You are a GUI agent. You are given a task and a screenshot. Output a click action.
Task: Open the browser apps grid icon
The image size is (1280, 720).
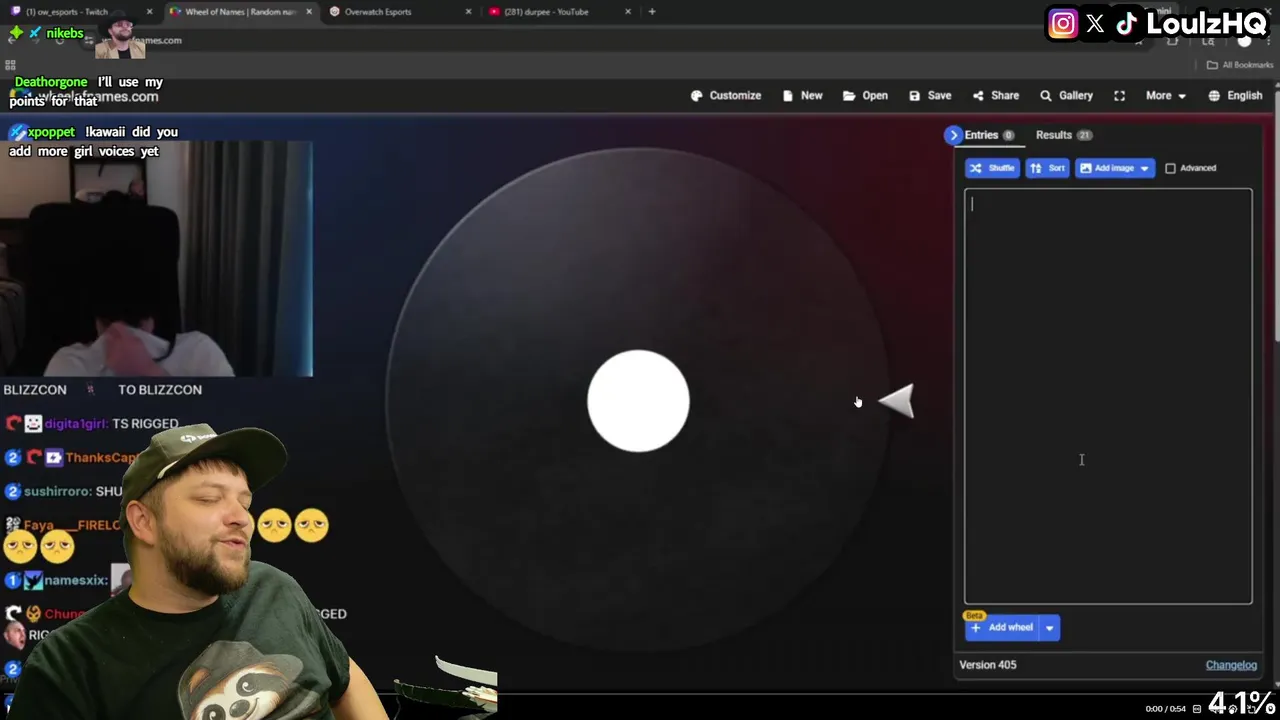(10, 65)
